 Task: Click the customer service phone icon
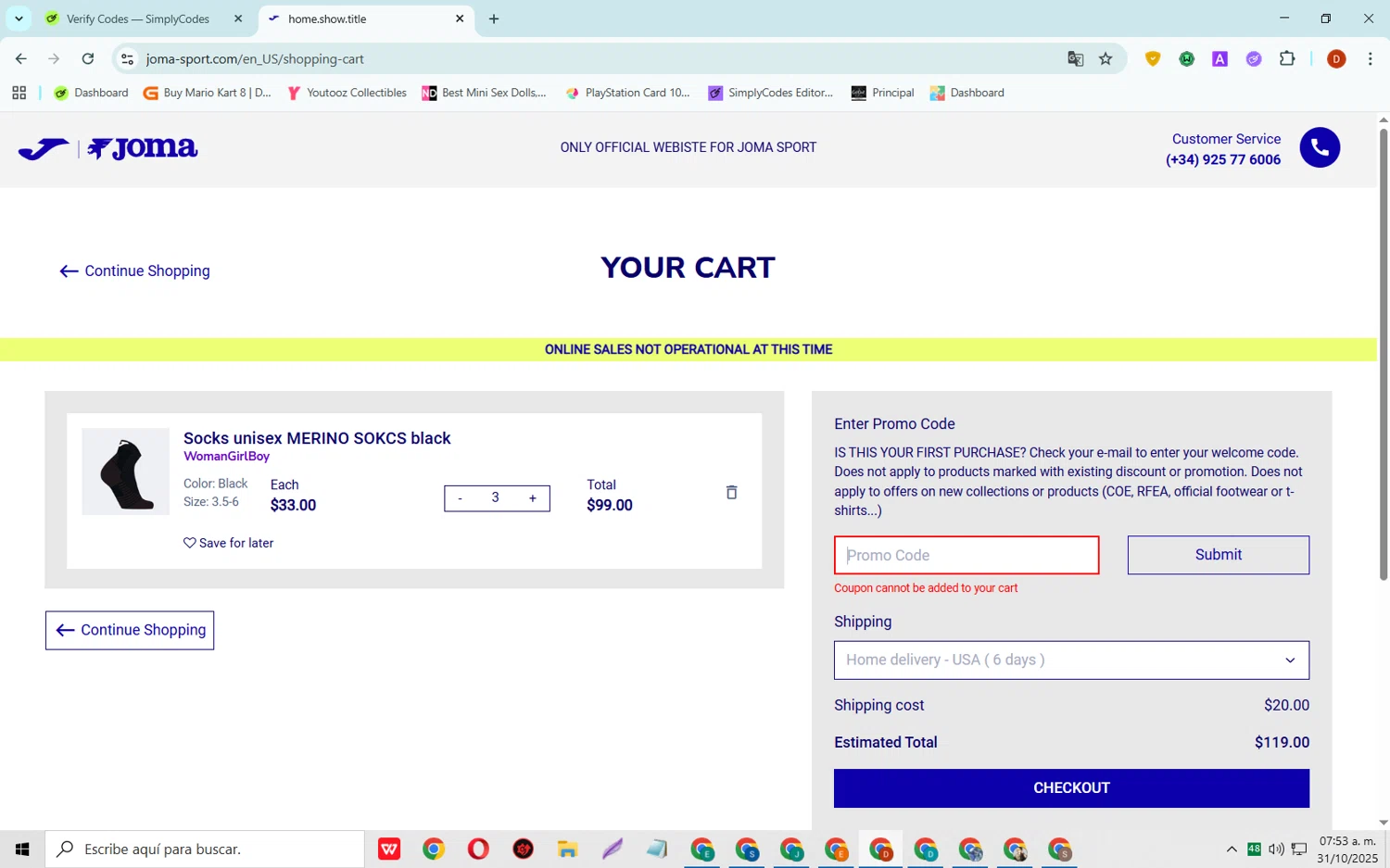point(1320,147)
